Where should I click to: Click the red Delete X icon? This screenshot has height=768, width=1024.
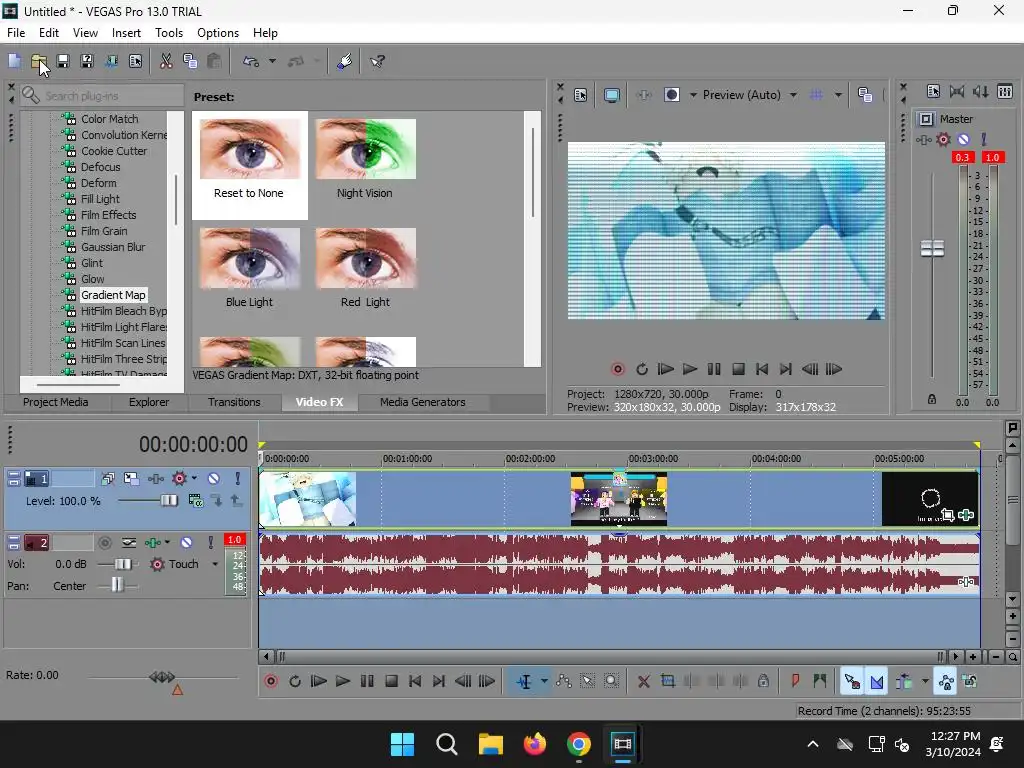(x=643, y=682)
